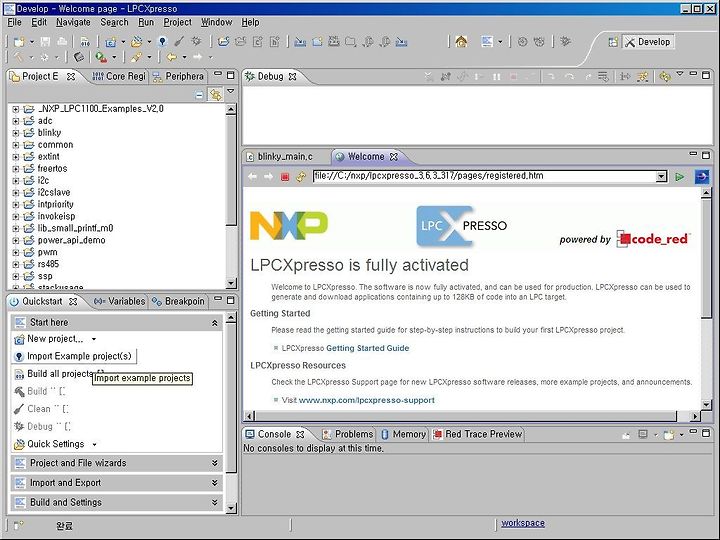Click the Open Console icon in the Console toolbar
This screenshot has height=540, width=720.
pyautogui.click(x=669, y=434)
